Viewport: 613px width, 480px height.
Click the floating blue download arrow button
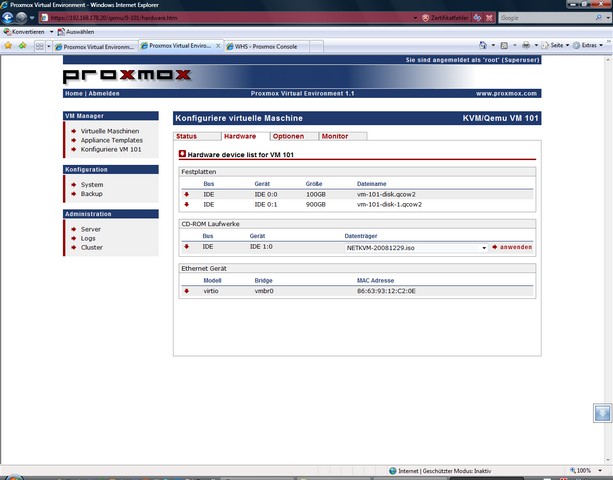(x=602, y=413)
